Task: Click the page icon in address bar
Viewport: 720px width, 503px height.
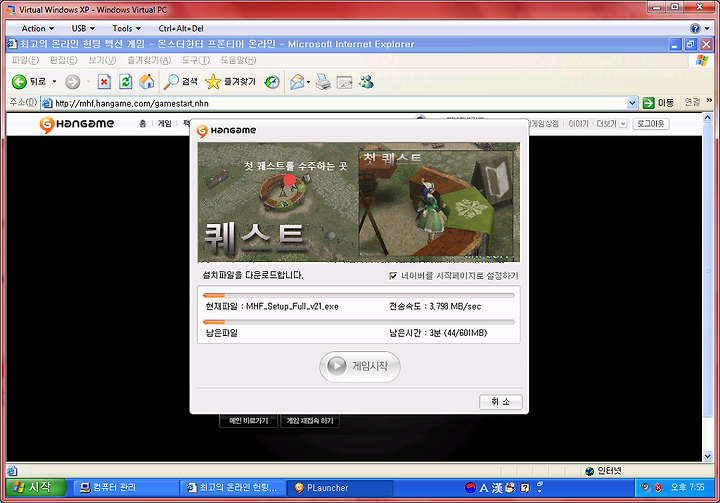Action: pos(47,103)
